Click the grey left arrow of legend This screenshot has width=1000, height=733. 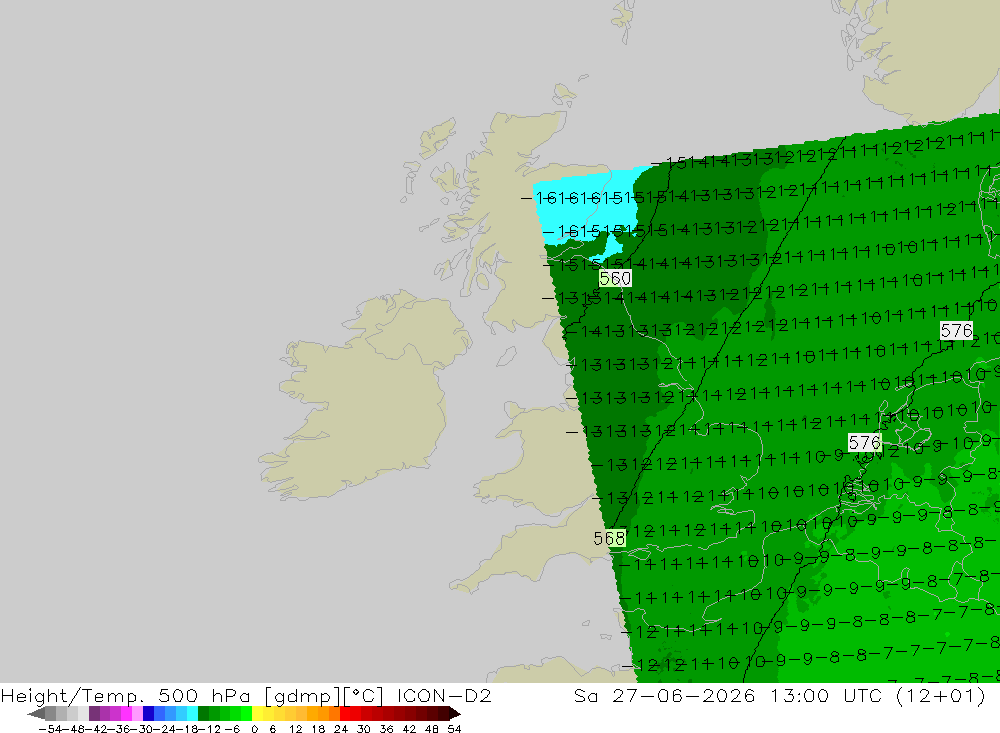coord(36,713)
